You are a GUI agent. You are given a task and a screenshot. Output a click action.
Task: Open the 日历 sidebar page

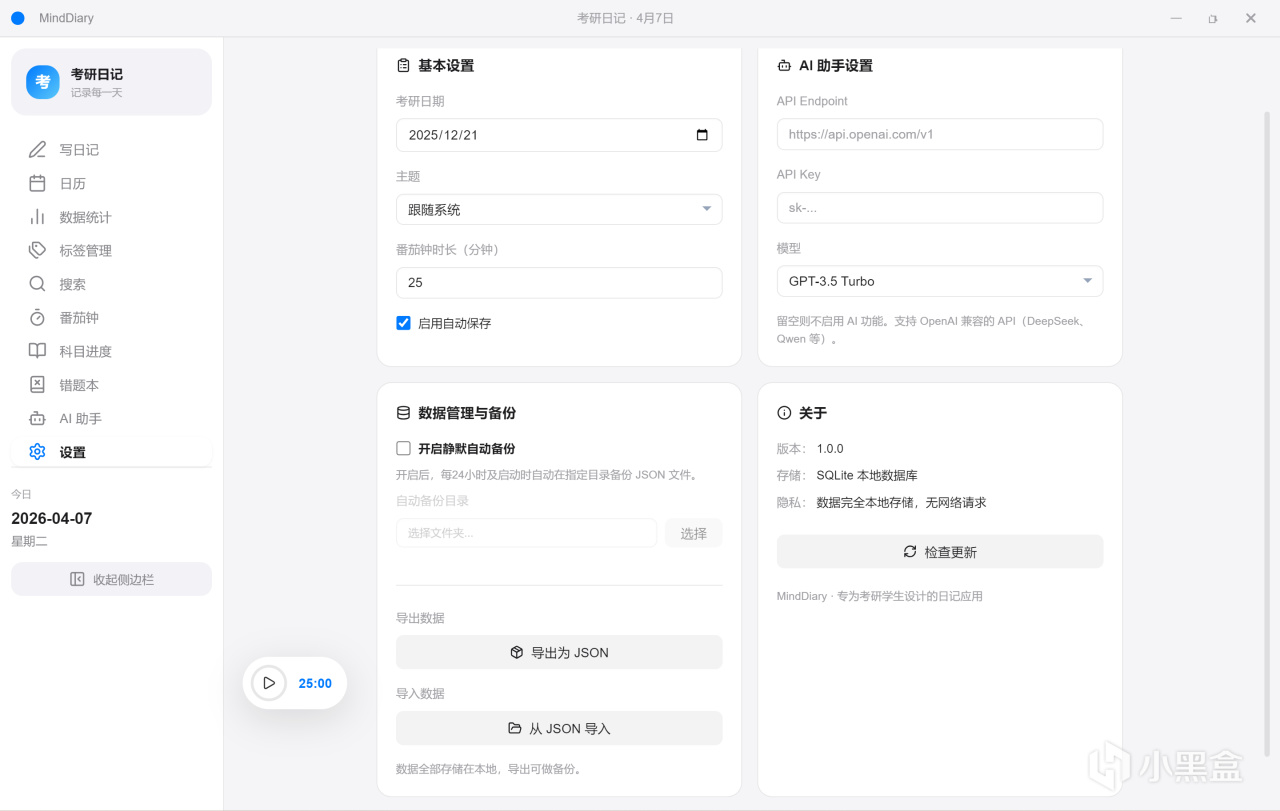tap(111, 183)
